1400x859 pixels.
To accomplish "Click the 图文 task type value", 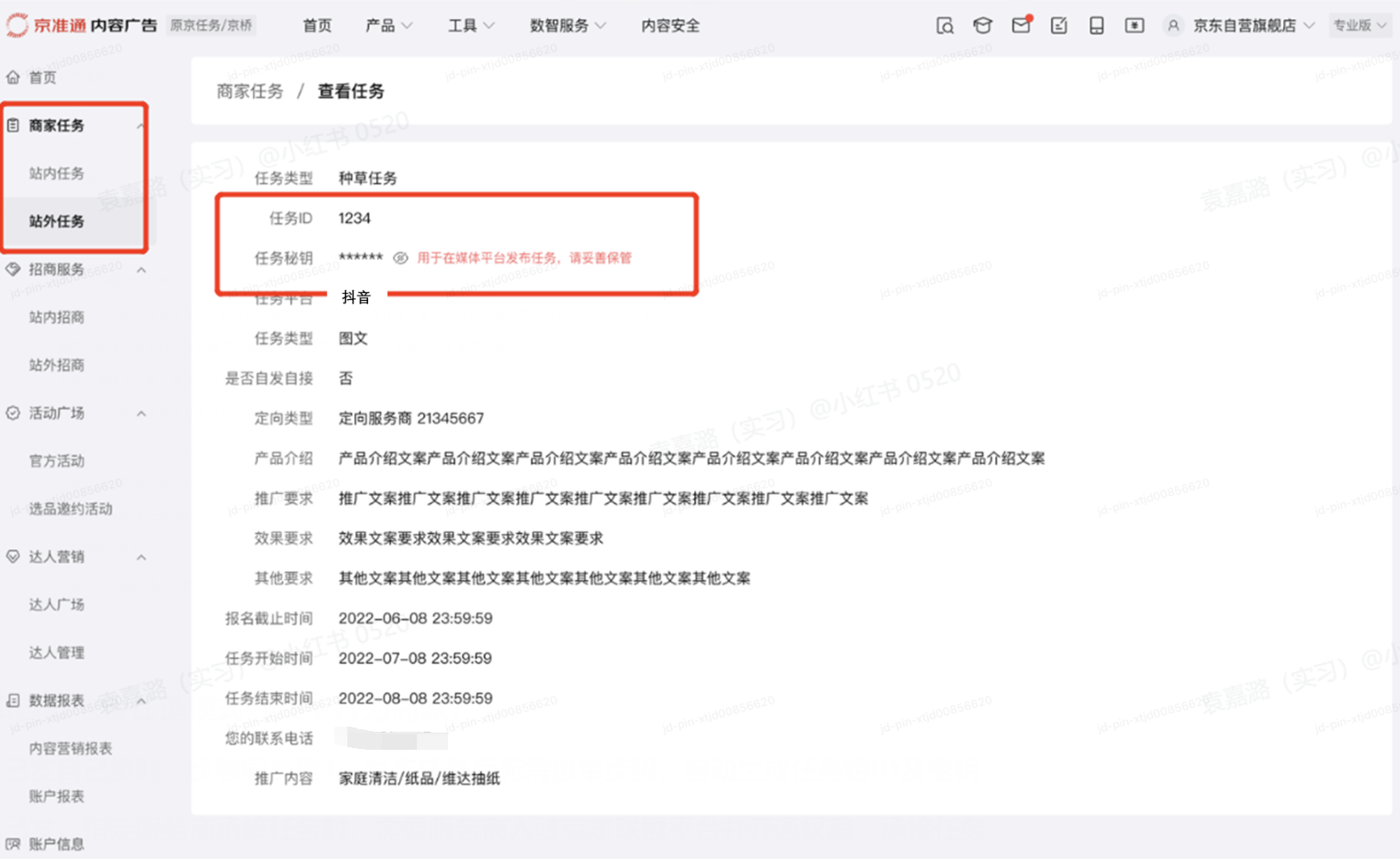I will (353, 339).
